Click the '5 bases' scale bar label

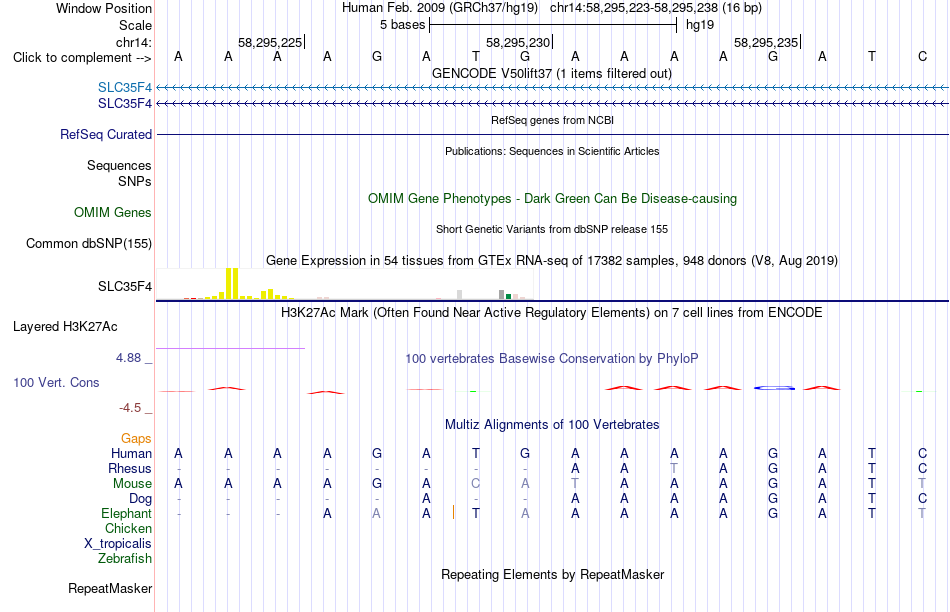click(402, 25)
